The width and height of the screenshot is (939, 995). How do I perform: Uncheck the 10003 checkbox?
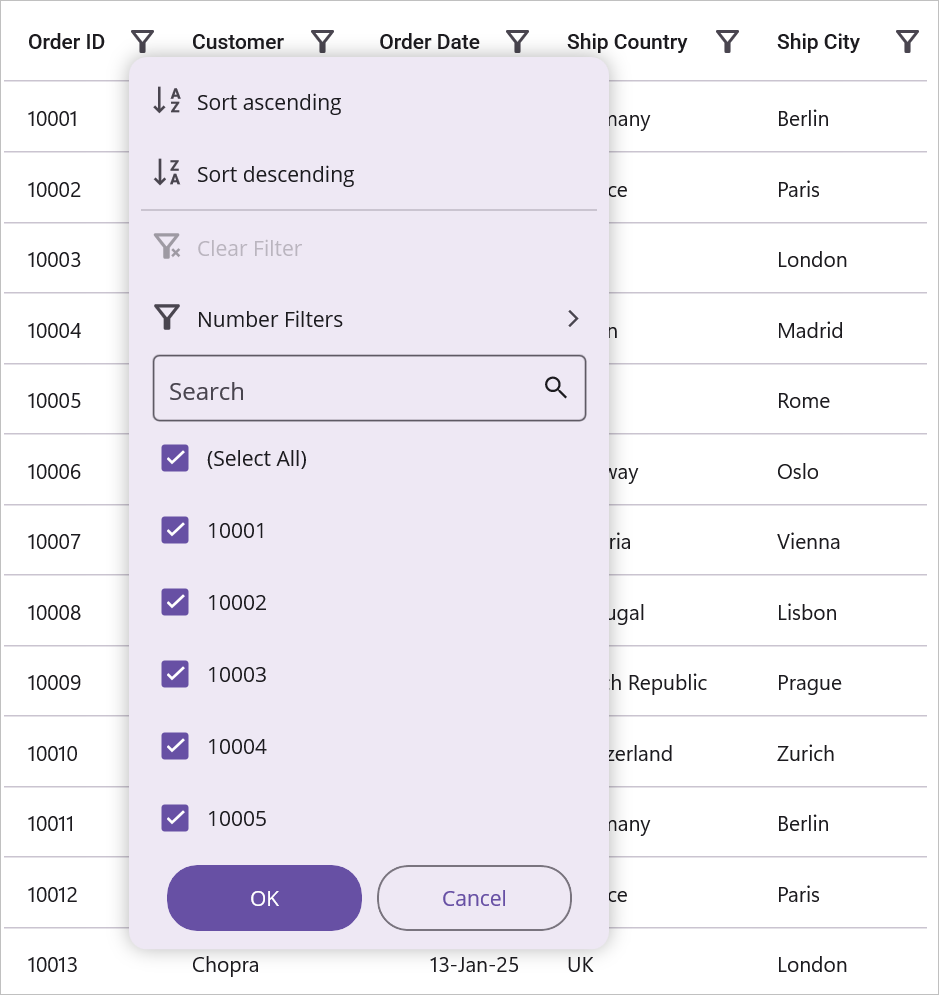tap(175, 674)
